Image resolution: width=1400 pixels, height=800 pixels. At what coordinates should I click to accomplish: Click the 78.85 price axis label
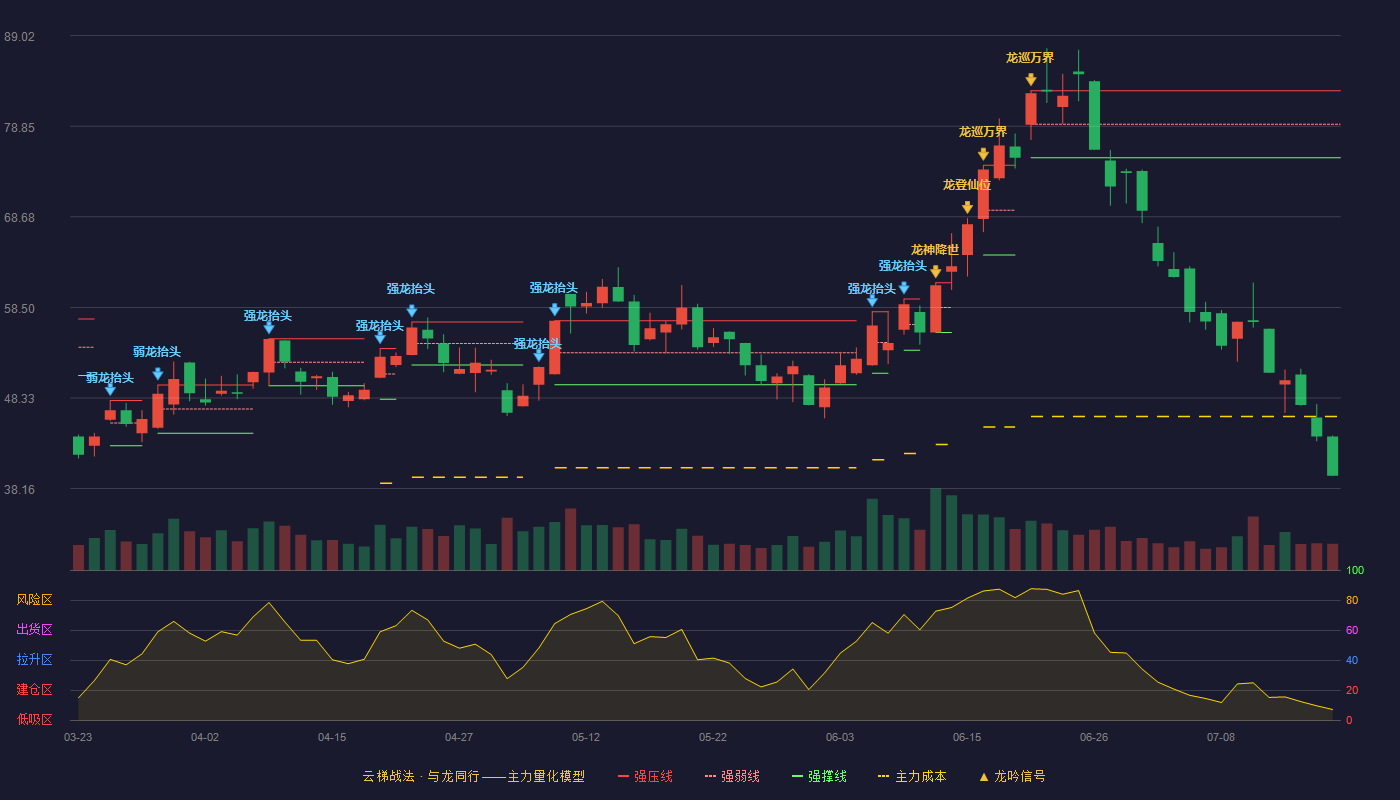pyautogui.click(x=19, y=128)
